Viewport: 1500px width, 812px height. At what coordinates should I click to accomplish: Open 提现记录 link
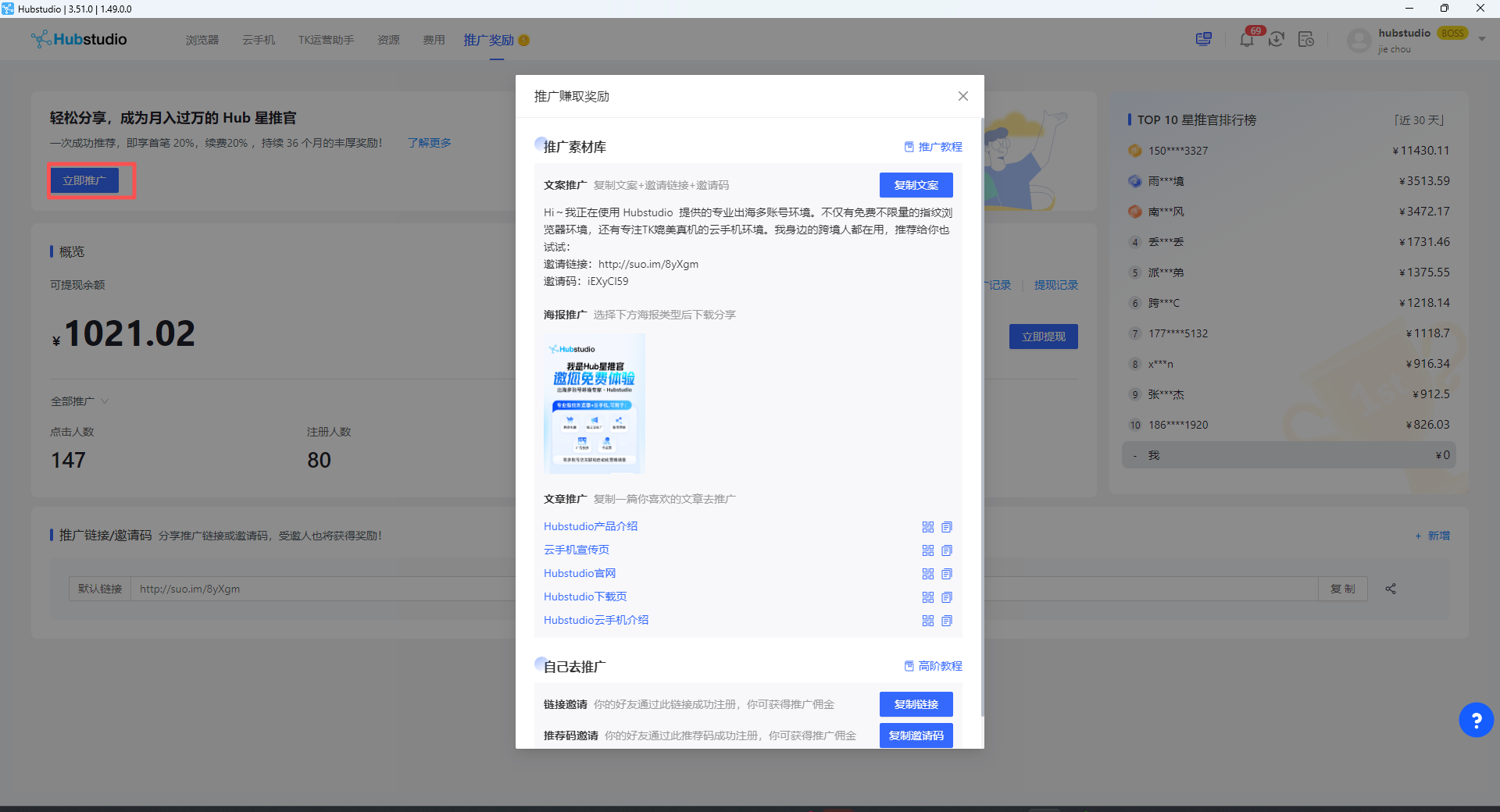coord(1056,285)
